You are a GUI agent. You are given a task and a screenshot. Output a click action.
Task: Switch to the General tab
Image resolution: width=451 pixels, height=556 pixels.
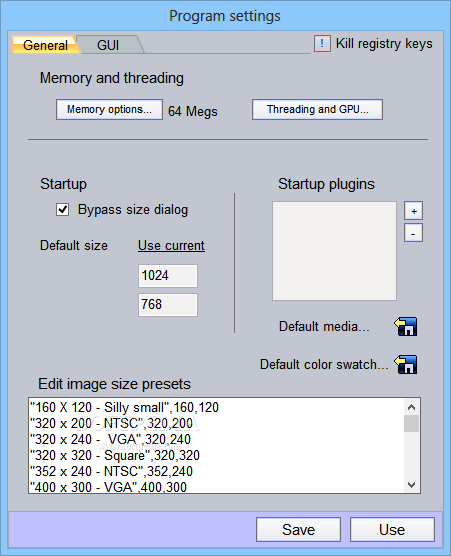tap(45, 45)
